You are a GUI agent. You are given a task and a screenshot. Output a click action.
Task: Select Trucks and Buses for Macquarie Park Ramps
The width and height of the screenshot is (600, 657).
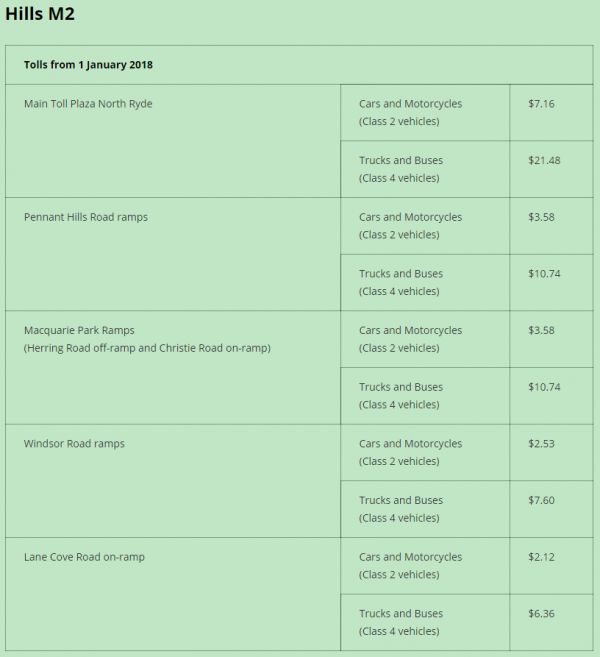point(400,387)
